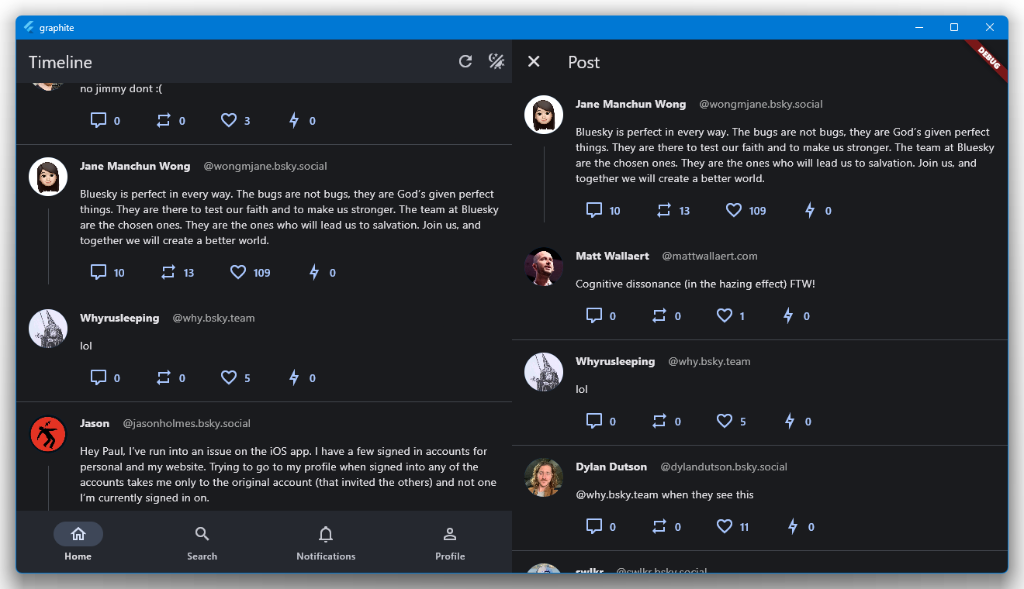Click @mattwallaert.com handle

pos(710,256)
